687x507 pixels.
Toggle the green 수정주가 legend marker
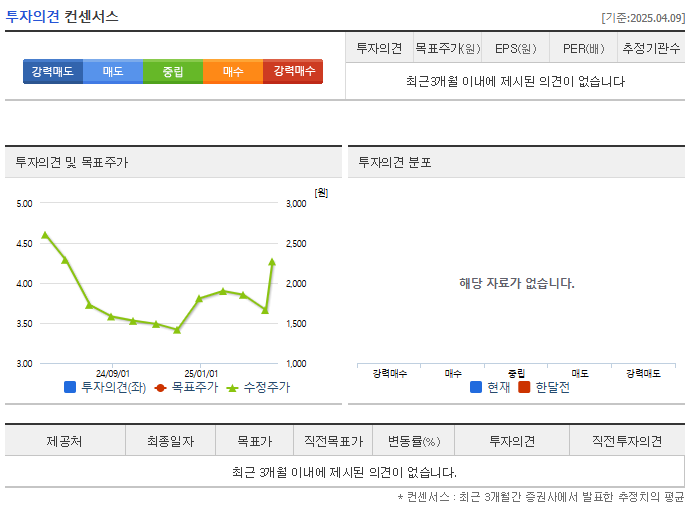tap(232, 388)
